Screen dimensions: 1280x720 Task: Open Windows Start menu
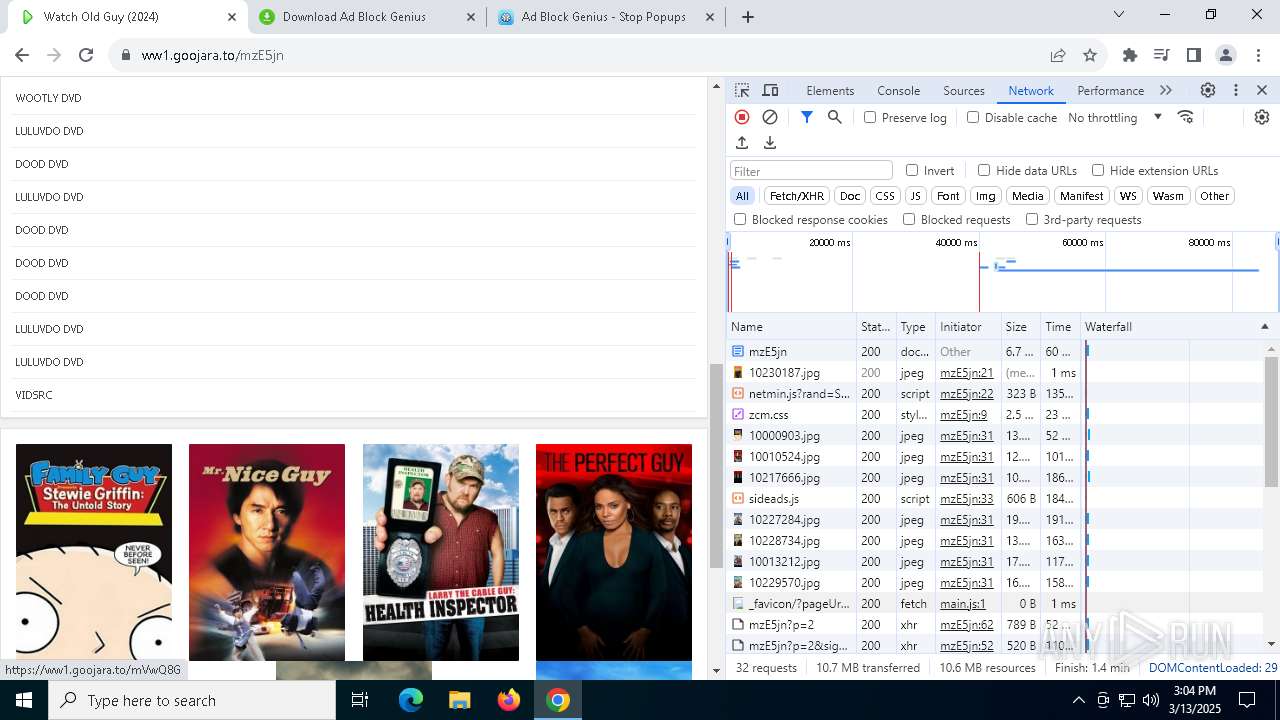pyautogui.click(x=24, y=700)
